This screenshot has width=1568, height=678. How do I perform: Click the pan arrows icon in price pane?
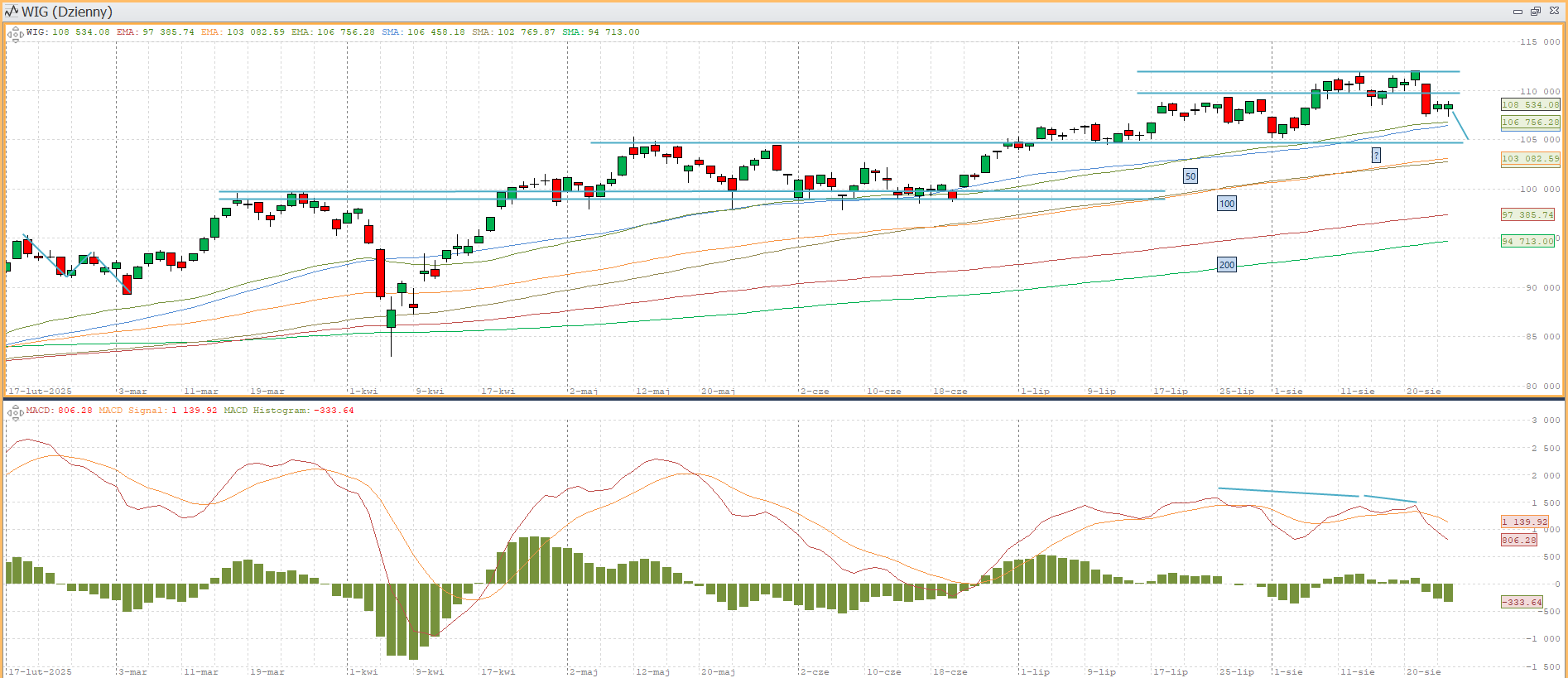(x=15, y=34)
